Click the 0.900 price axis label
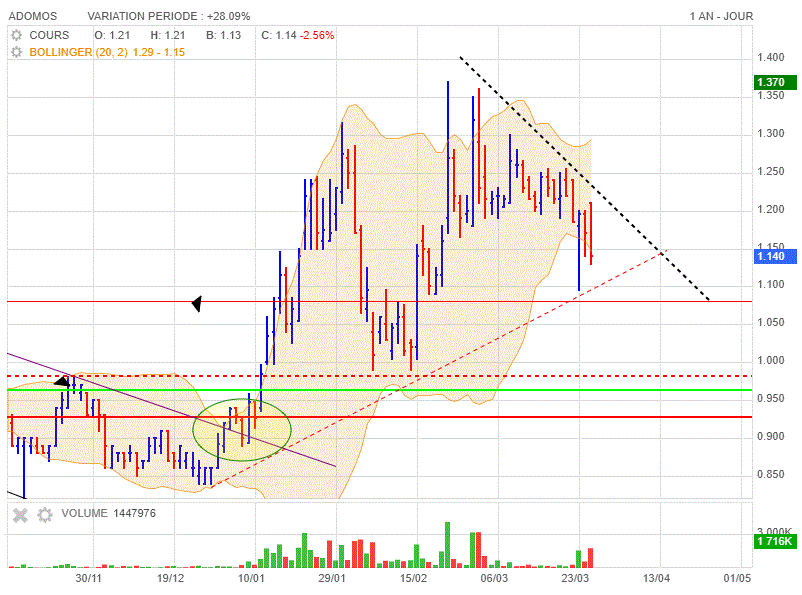This screenshot has height=595, width=802. (x=770, y=436)
